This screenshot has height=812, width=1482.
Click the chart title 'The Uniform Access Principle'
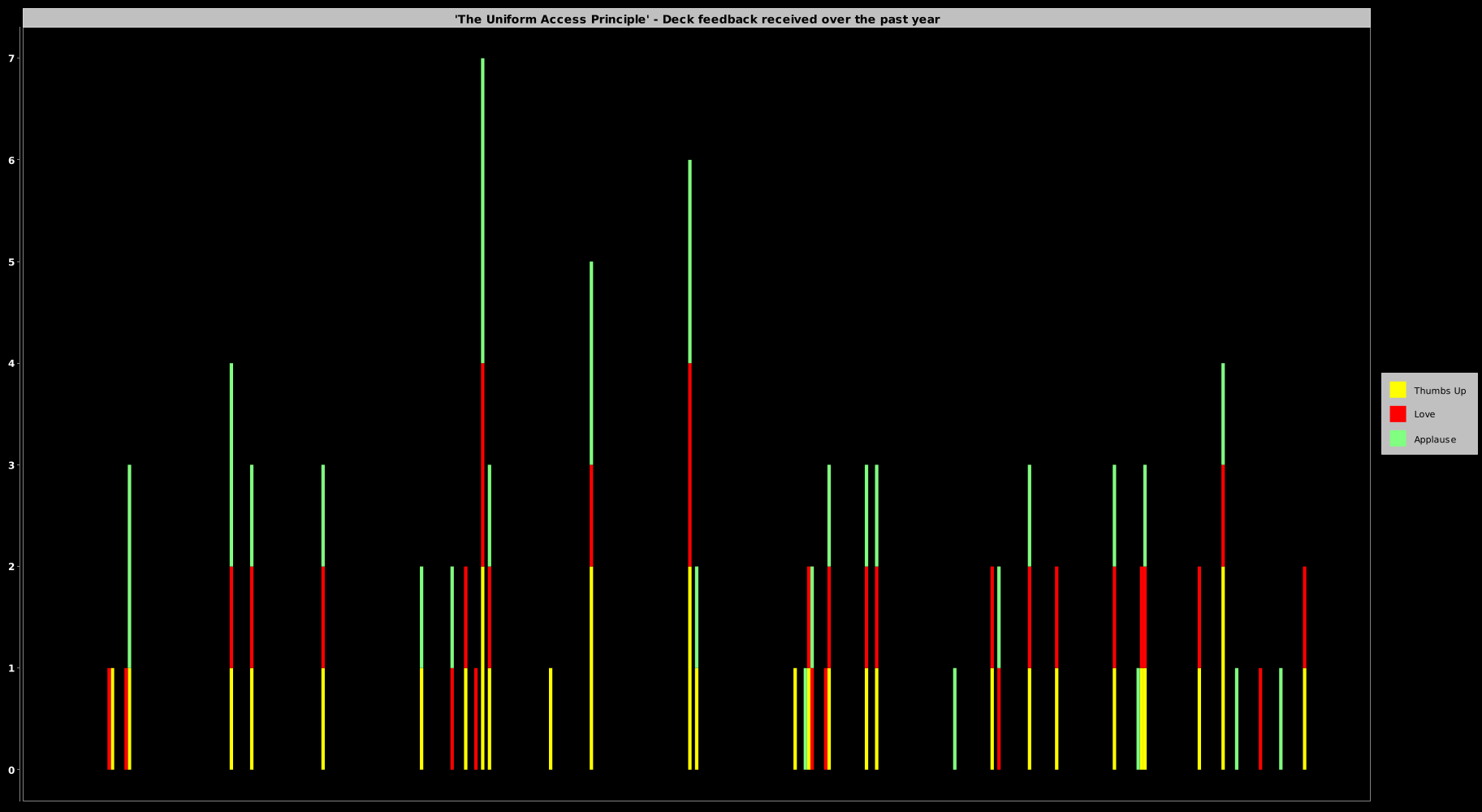pyautogui.click(x=697, y=19)
